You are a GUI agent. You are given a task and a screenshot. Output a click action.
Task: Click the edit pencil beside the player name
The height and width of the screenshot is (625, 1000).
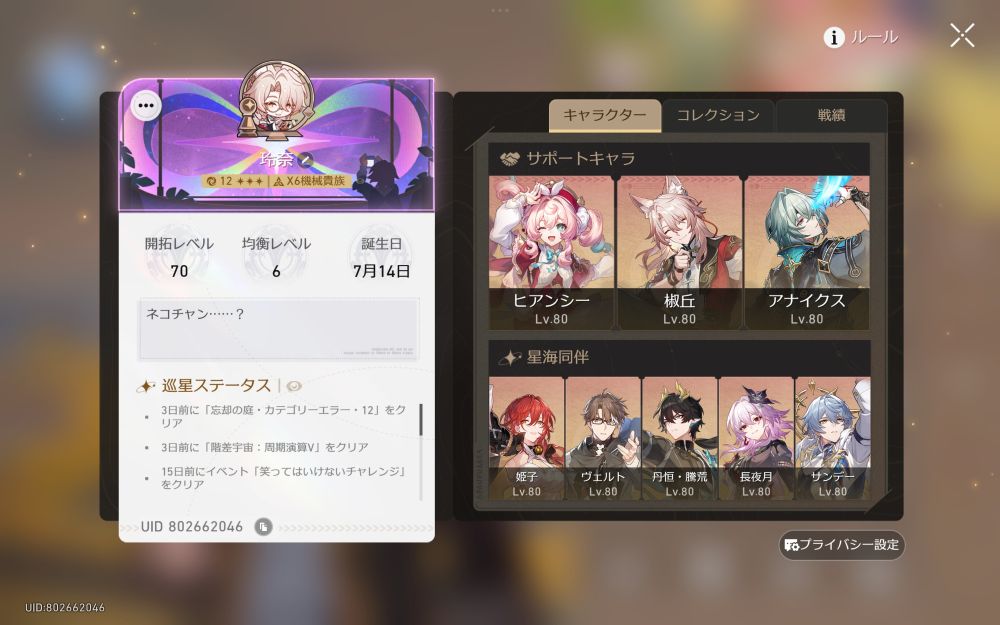[306, 159]
